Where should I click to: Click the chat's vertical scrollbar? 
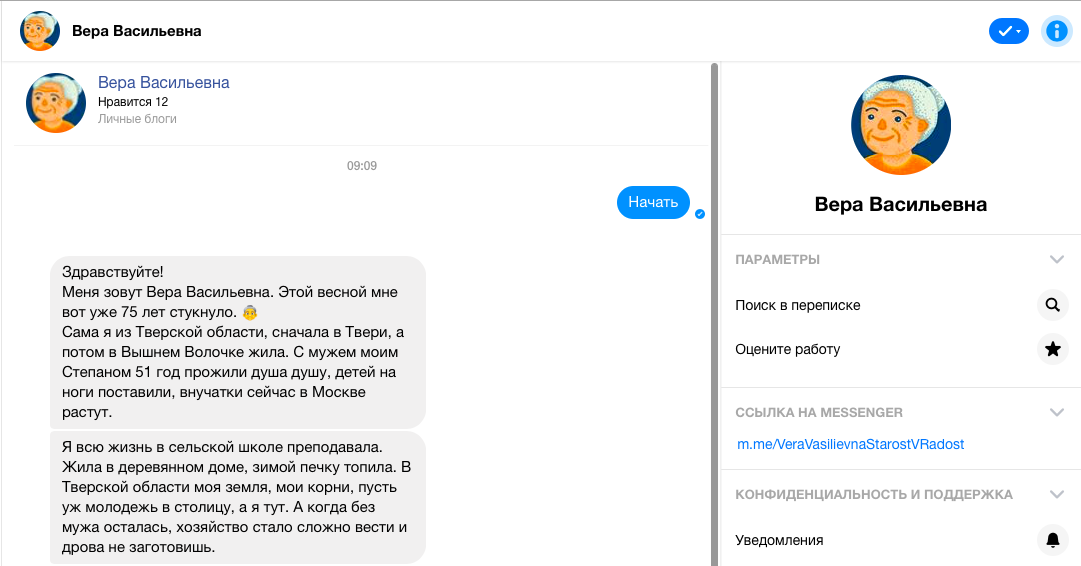[x=714, y=300]
